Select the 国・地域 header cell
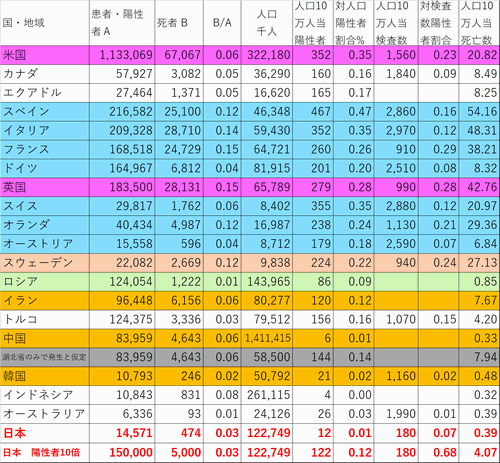Screen dimensions: 500x463 tap(45, 23)
